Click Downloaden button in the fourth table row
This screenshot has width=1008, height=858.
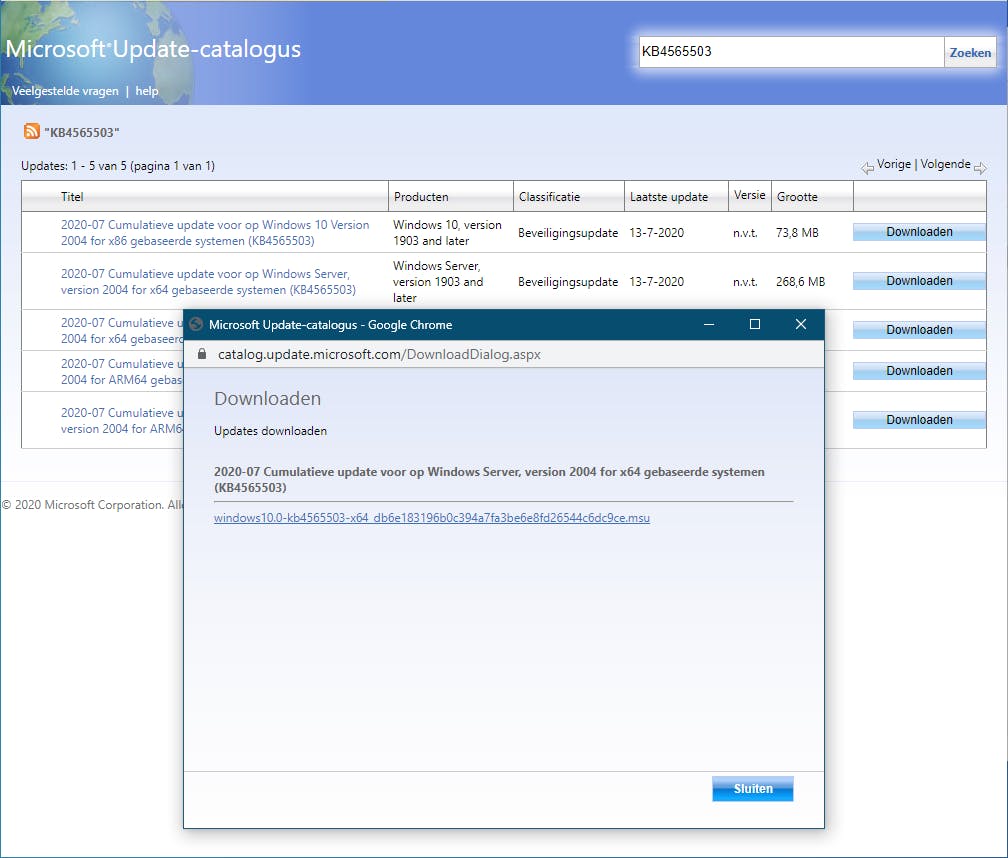[919, 371]
